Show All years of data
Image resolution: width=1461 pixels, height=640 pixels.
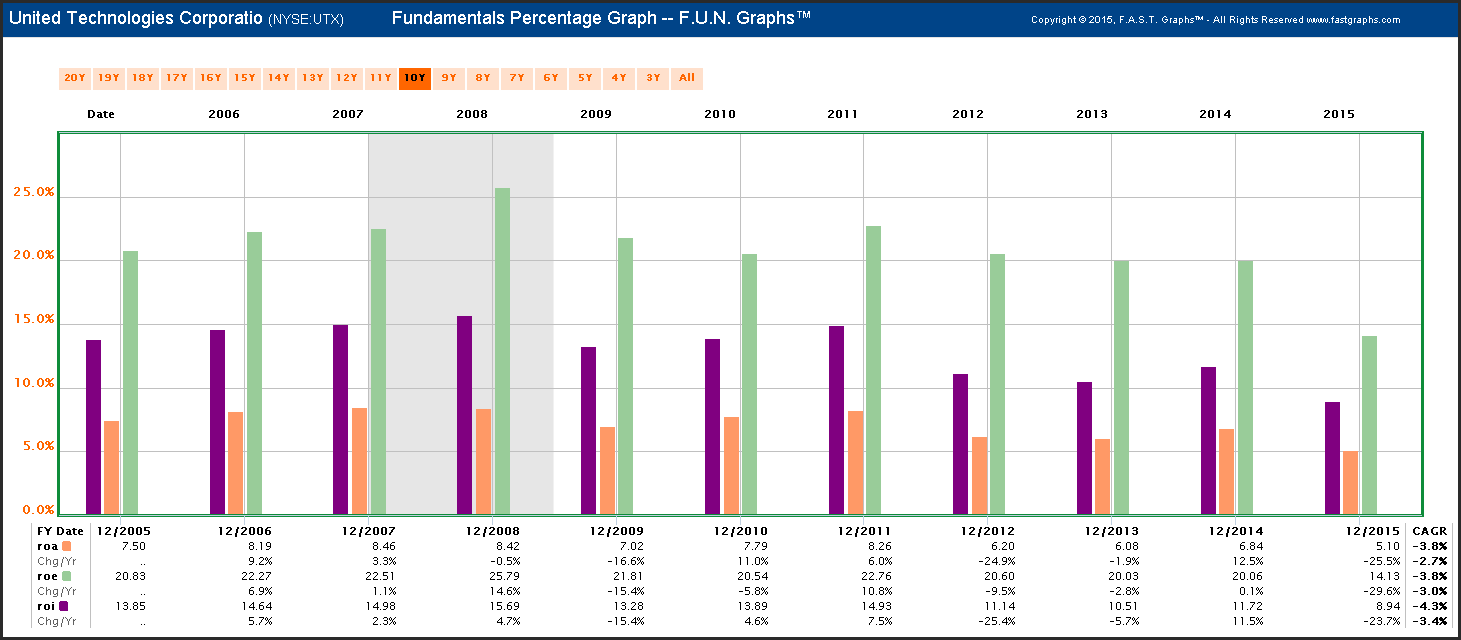click(x=687, y=78)
